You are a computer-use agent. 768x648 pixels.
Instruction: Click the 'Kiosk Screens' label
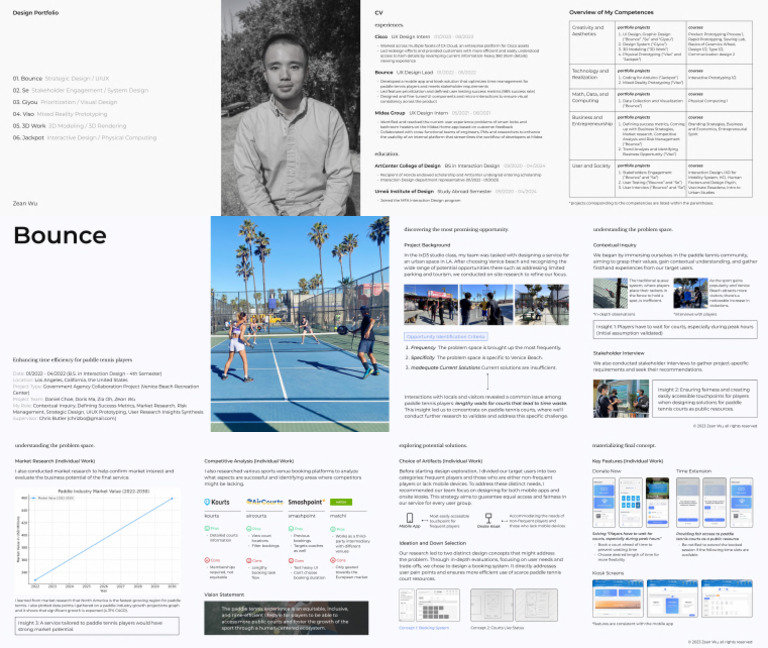pyautogui.click(x=608, y=573)
